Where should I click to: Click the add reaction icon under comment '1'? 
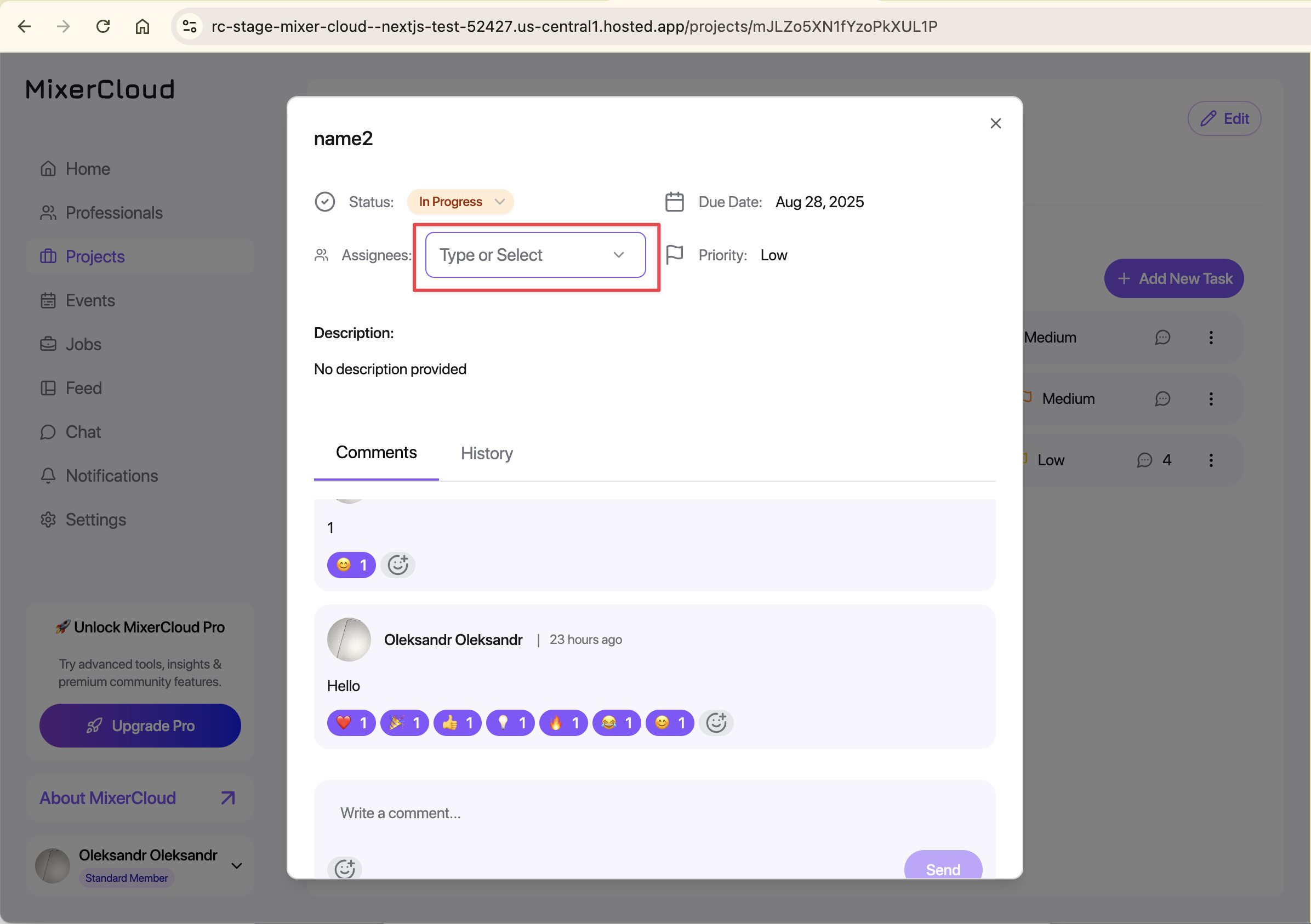click(397, 566)
